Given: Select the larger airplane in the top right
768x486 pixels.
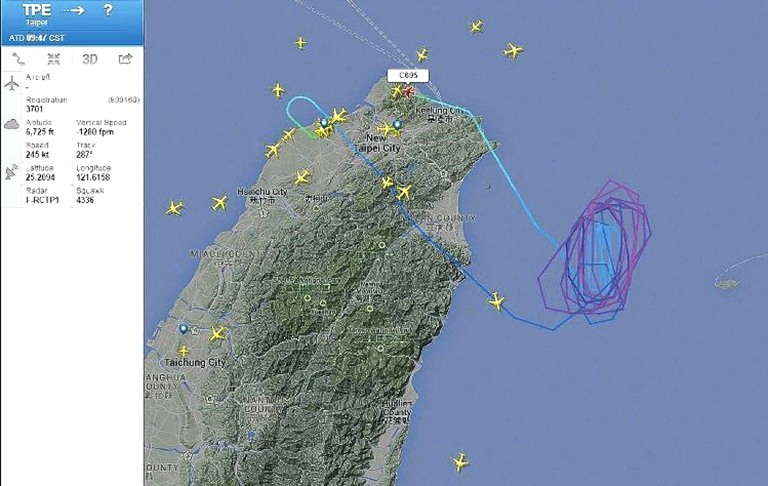Looking at the screenshot, I should tap(513, 50).
